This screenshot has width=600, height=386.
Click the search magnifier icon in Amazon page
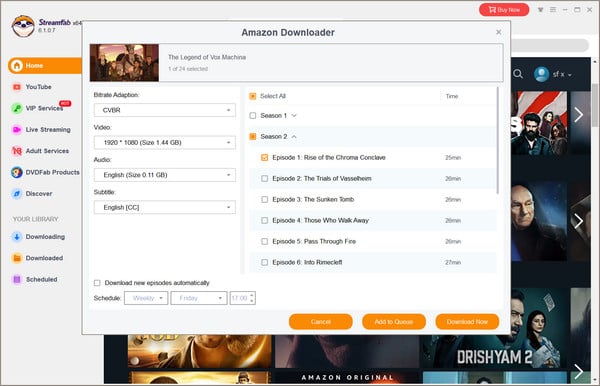pos(518,74)
